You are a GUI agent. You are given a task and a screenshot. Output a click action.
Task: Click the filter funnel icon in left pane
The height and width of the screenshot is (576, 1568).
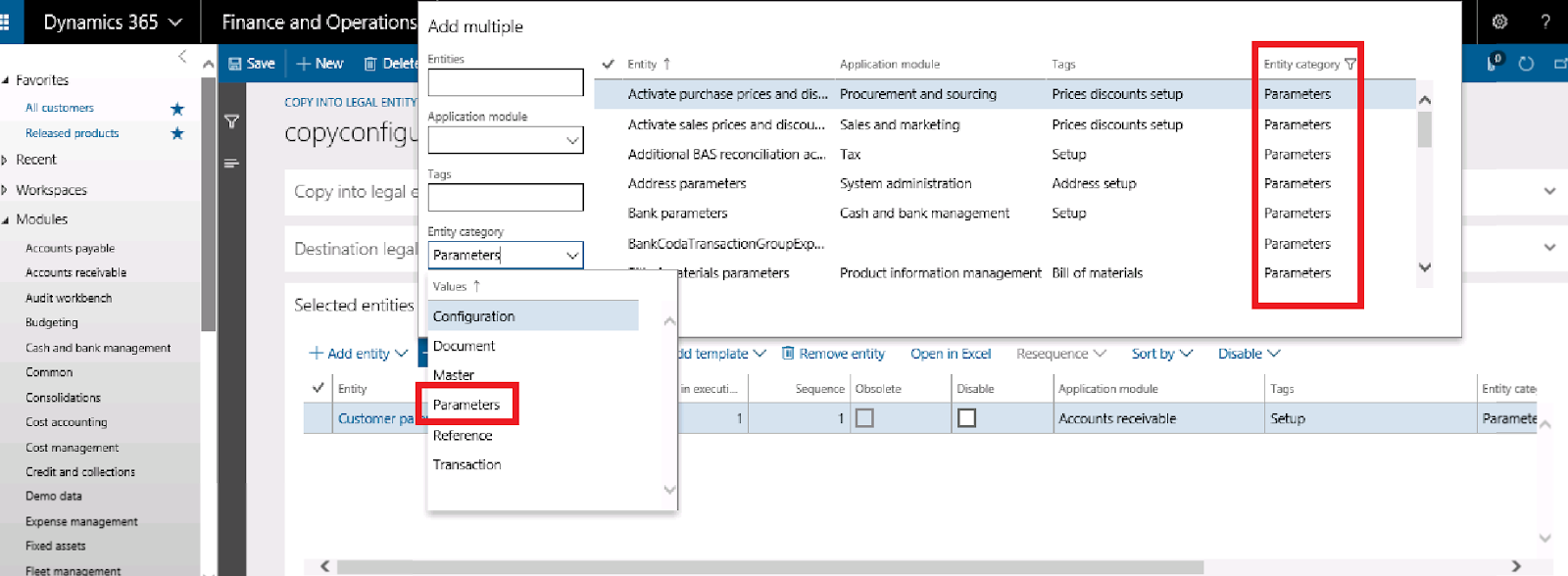coord(232,121)
